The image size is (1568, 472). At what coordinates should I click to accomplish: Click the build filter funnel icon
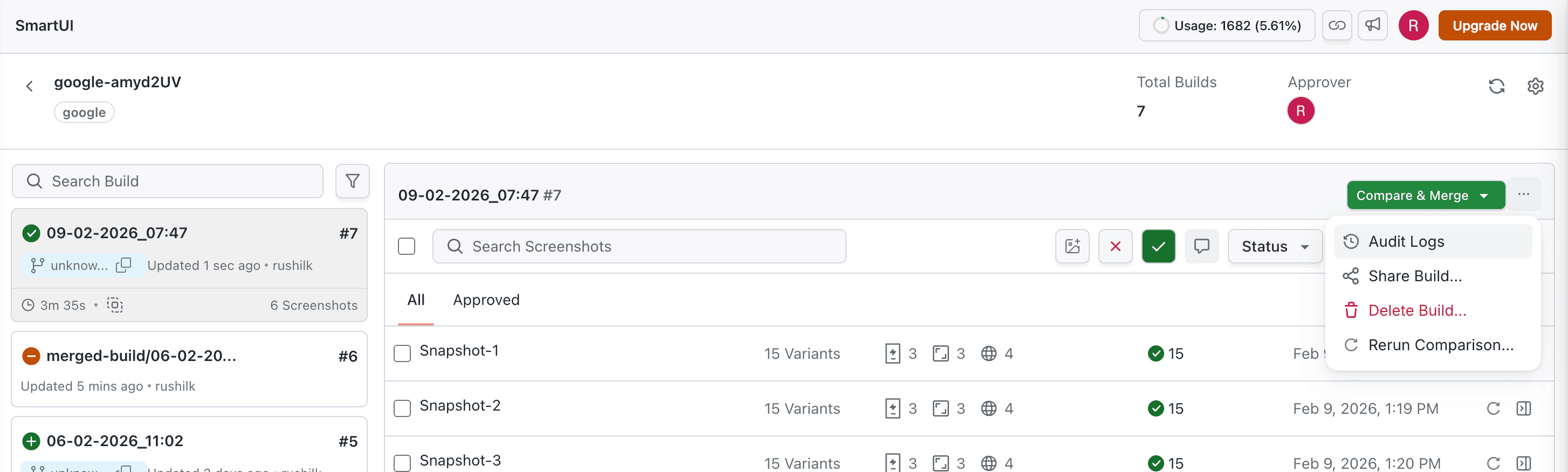pos(353,181)
